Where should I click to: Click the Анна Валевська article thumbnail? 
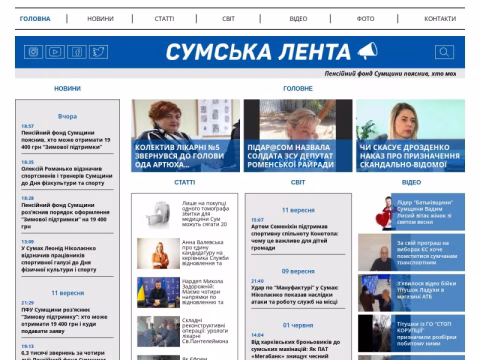(x=158, y=253)
